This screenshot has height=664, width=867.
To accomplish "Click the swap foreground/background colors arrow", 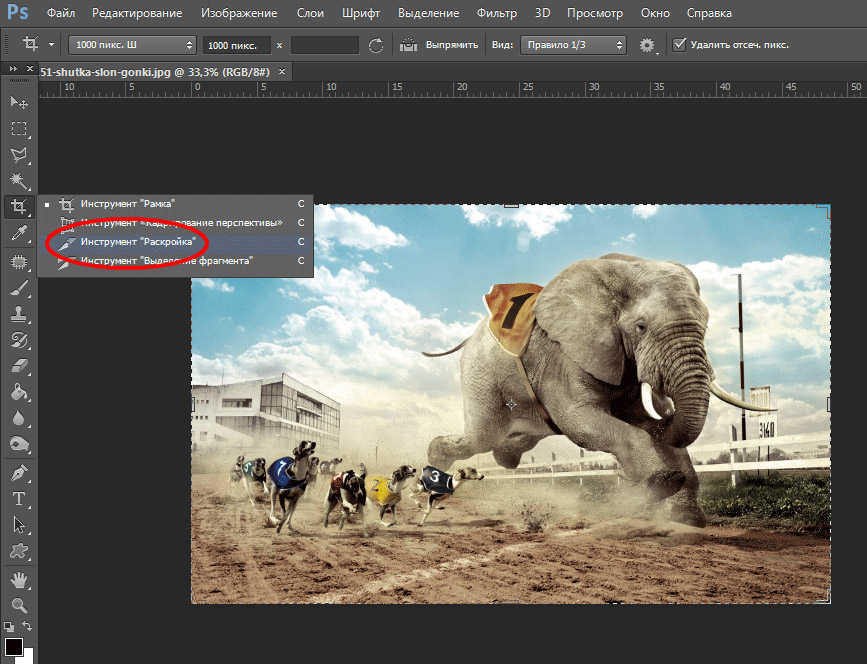I will 27,627.
